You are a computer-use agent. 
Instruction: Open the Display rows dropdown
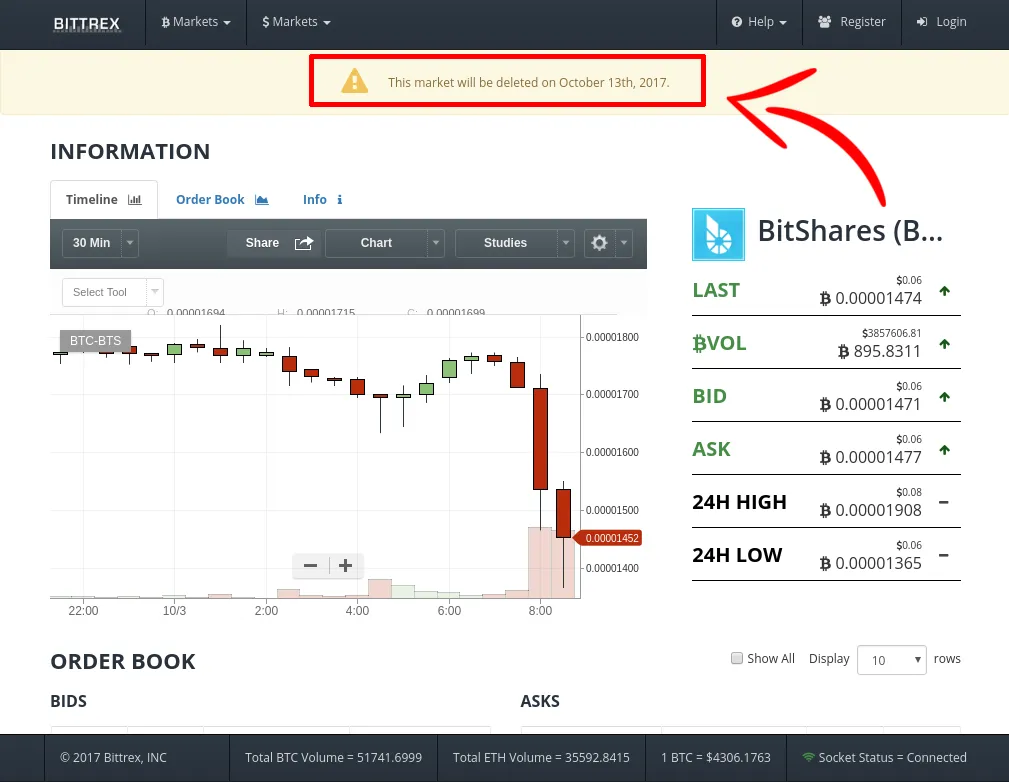891,660
